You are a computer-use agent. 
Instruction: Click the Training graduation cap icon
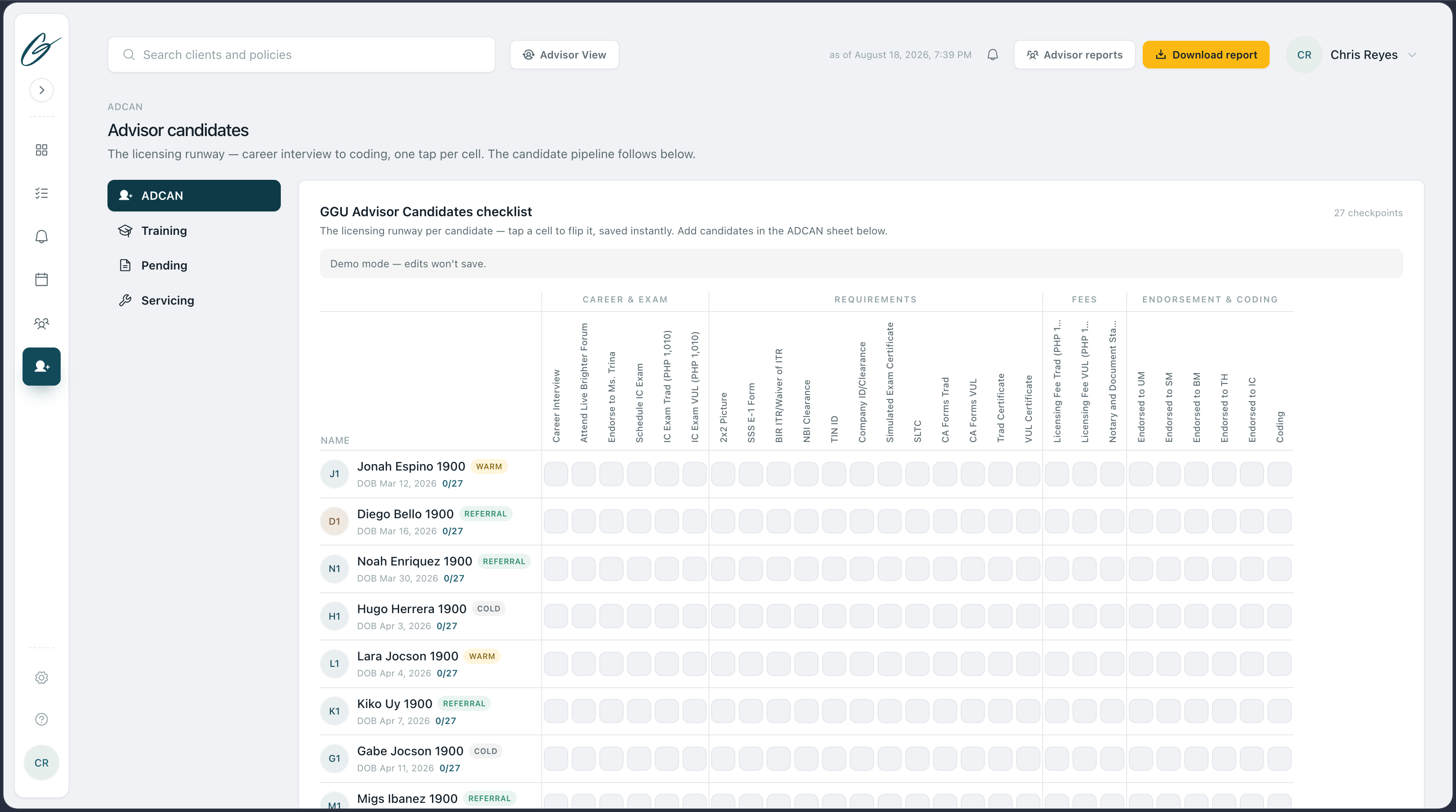[125, 231]
